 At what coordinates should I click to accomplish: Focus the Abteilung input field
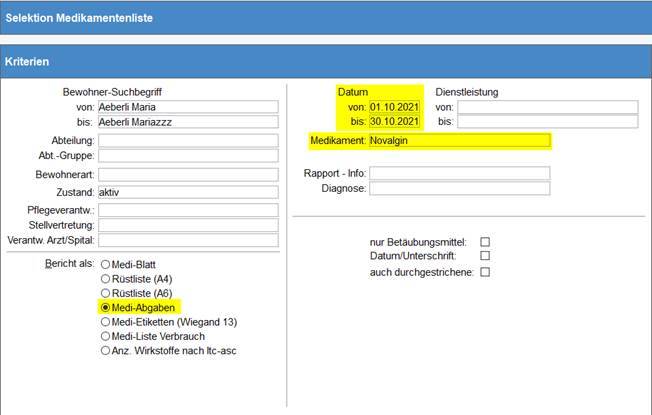[x=188, y=141]
